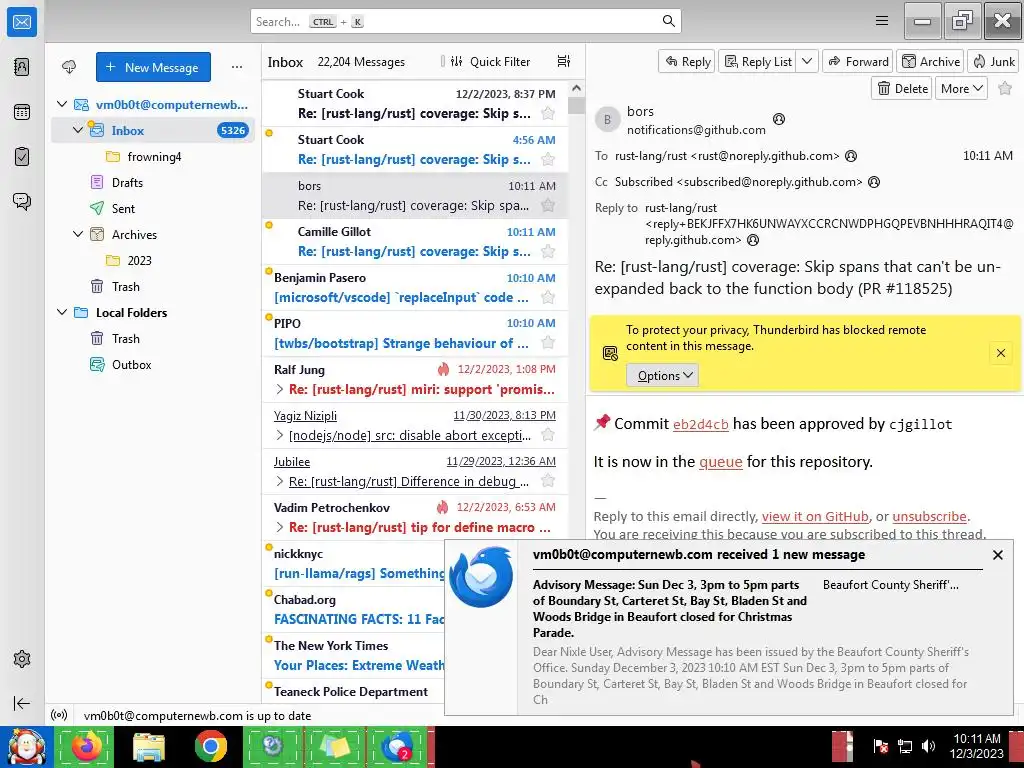Click the taskbar volume icon
The width and height of the screenshot is (1024, 768).
point(928,746)
